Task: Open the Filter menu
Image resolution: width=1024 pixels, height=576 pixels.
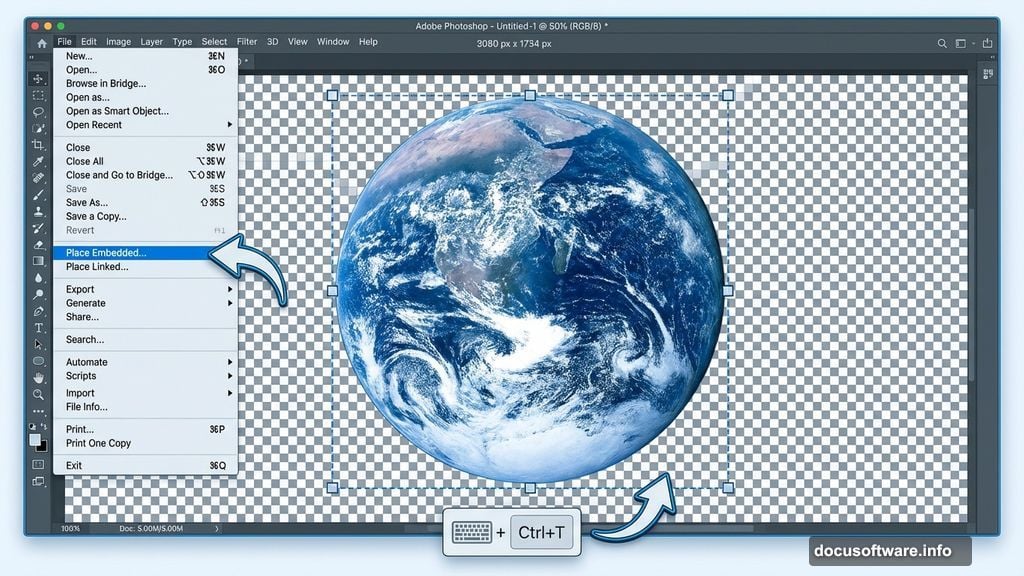Action: (247, 41)
